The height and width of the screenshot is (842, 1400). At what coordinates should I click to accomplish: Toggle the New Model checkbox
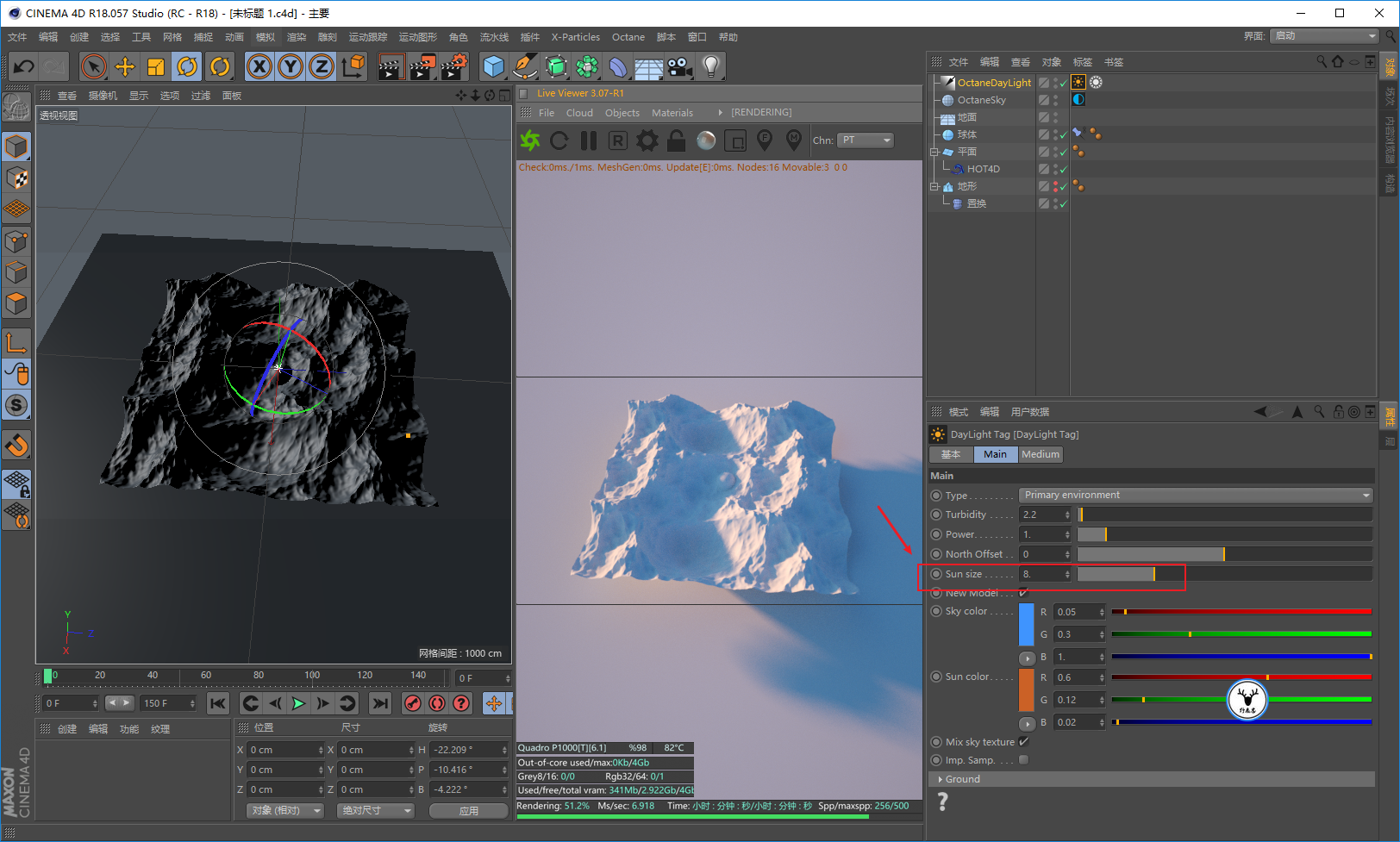pos(1024,593)
